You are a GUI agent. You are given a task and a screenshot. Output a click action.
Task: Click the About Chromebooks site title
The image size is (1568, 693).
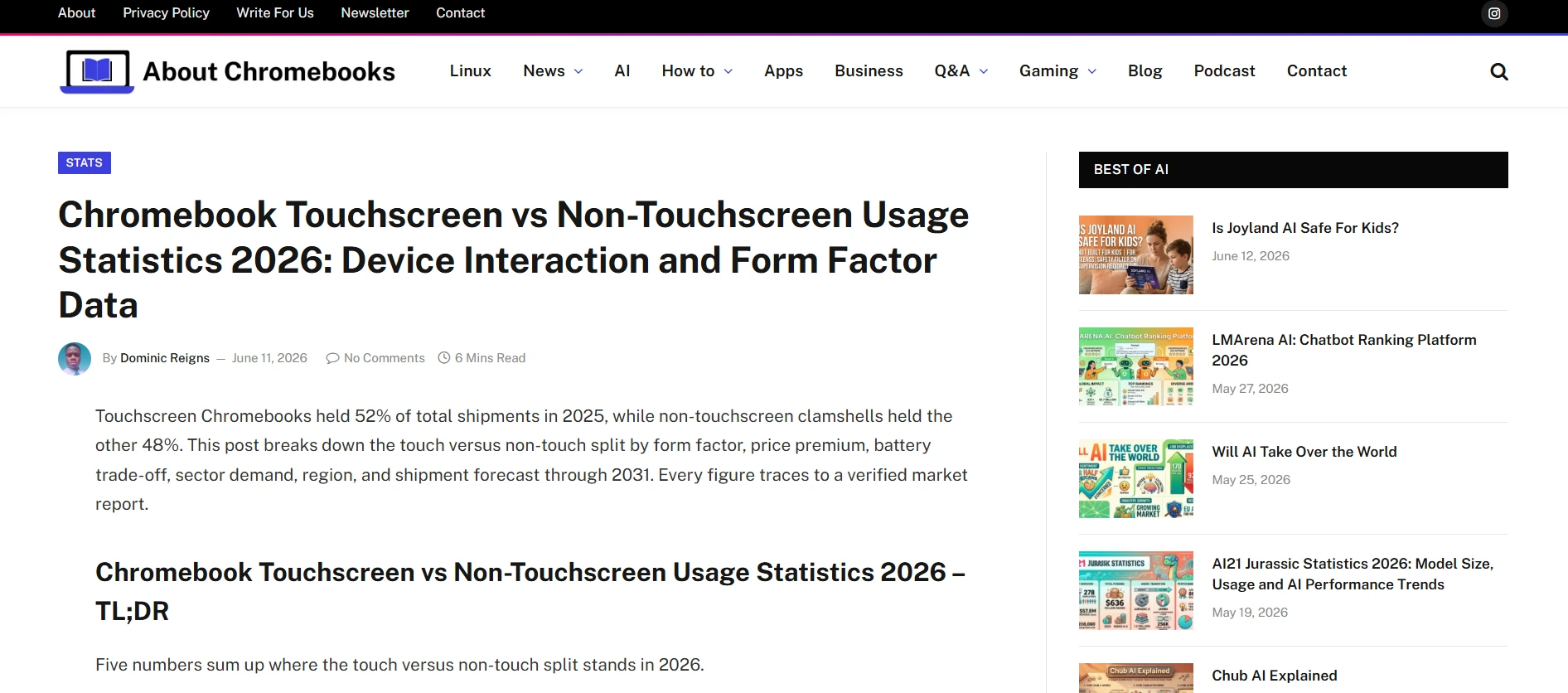[269, 72]
